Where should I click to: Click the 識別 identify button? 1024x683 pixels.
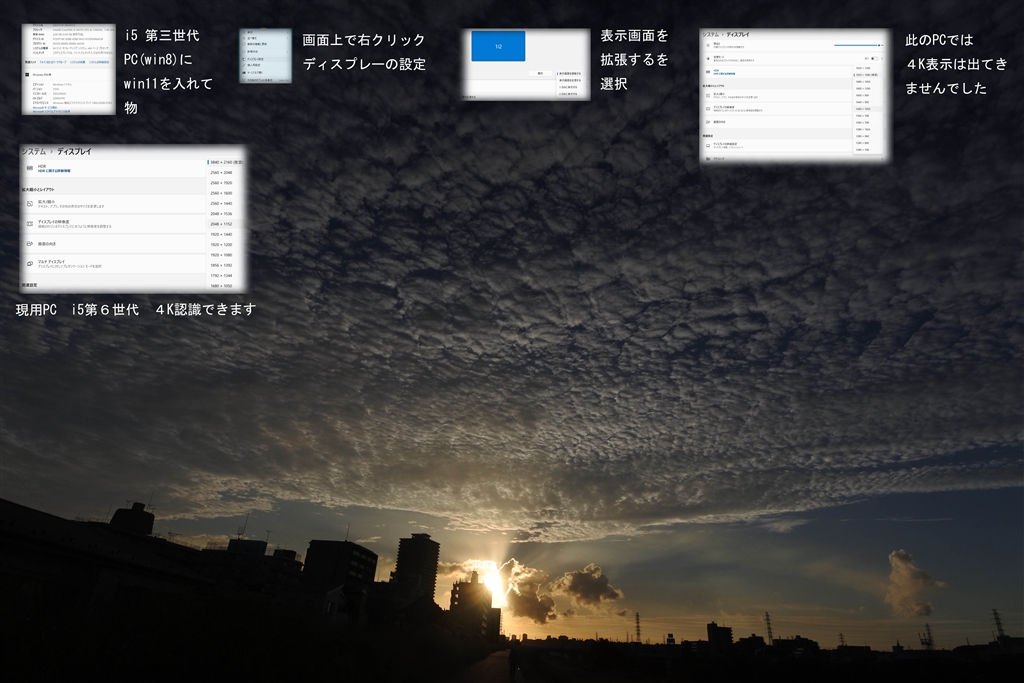click(540, 74)
